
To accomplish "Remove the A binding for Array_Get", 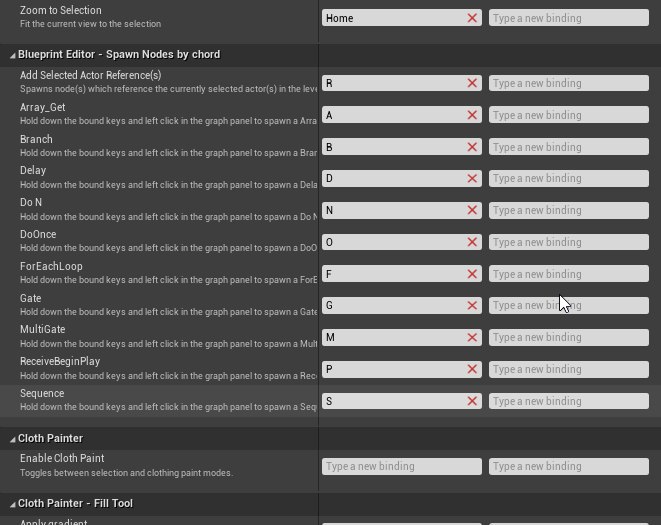I will (472, 115).
